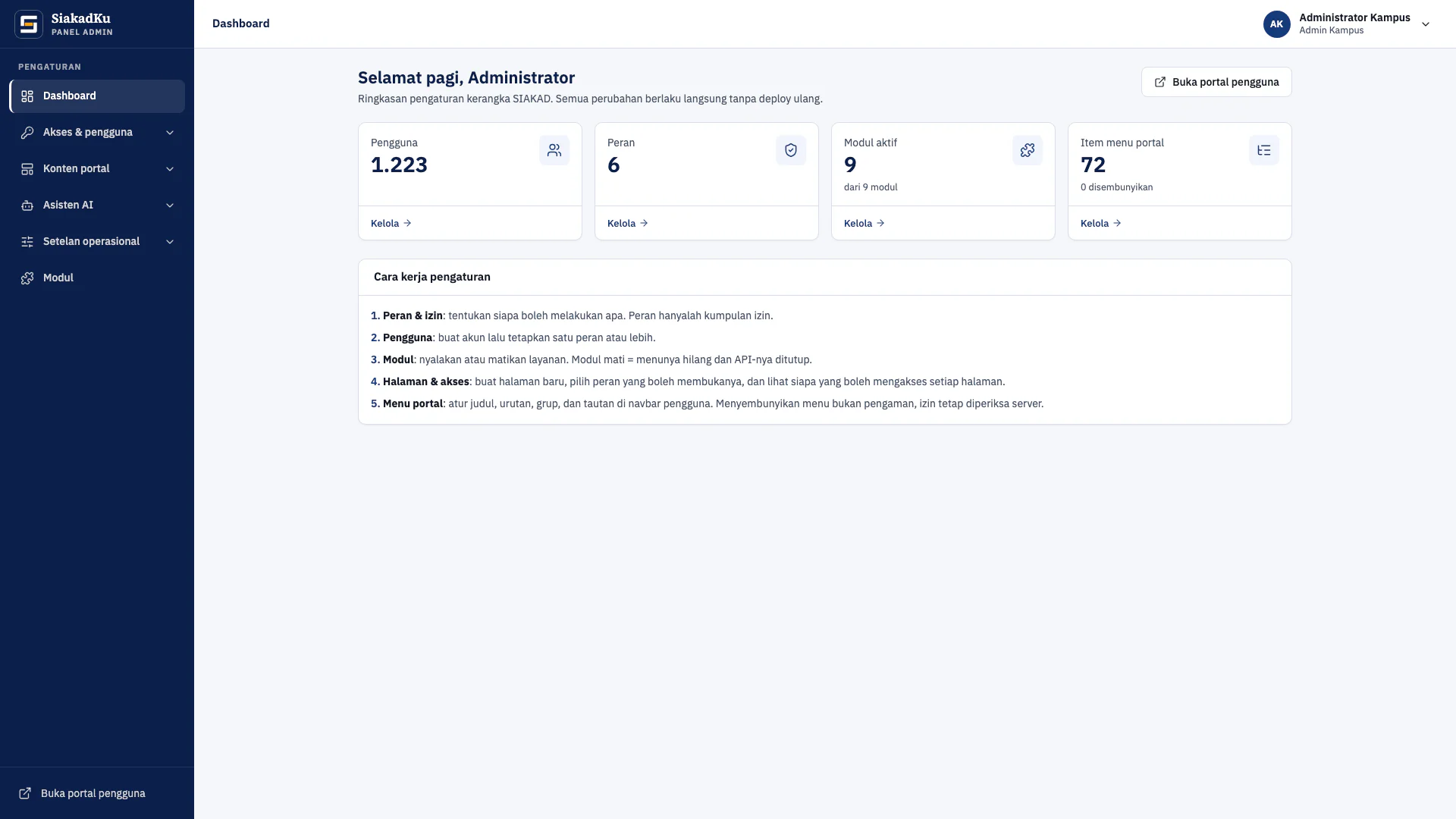Click 'Menu portal' list item
The height and width of the screenshot is (819, 1456).
point(707,403)
